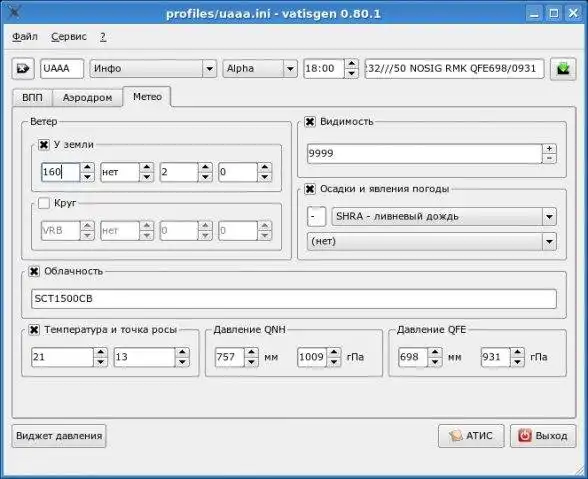Click the dew point 13 field
This screenshot has height=479, width=588.
coord(144,357)
